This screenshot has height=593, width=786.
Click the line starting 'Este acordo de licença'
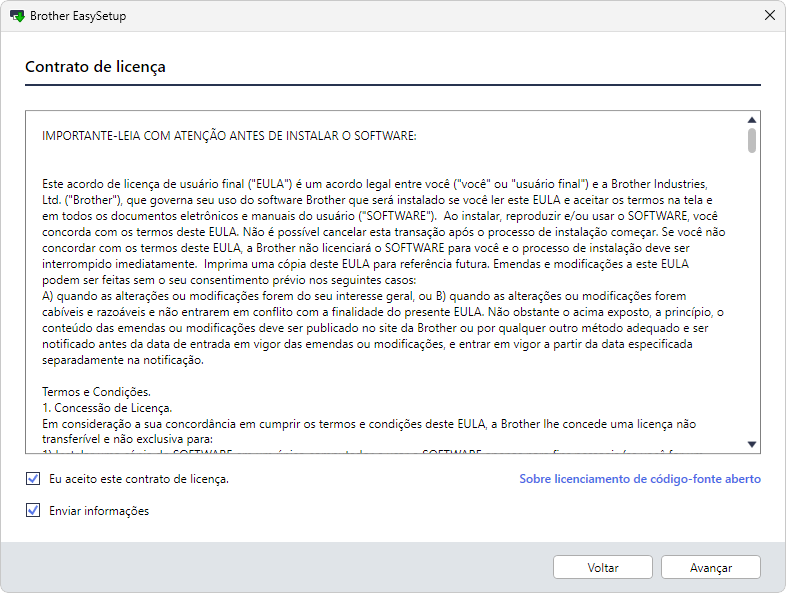(x=374, y=184)
